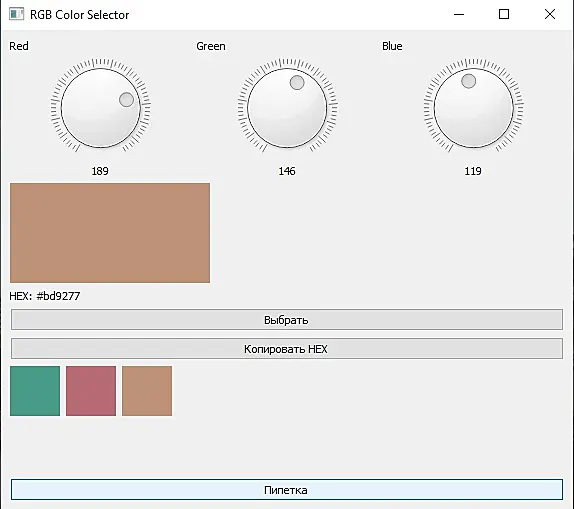Viewport: 574px width, 509px height.
Task: Click the Red value 189 label
Action: click(100, 171)
